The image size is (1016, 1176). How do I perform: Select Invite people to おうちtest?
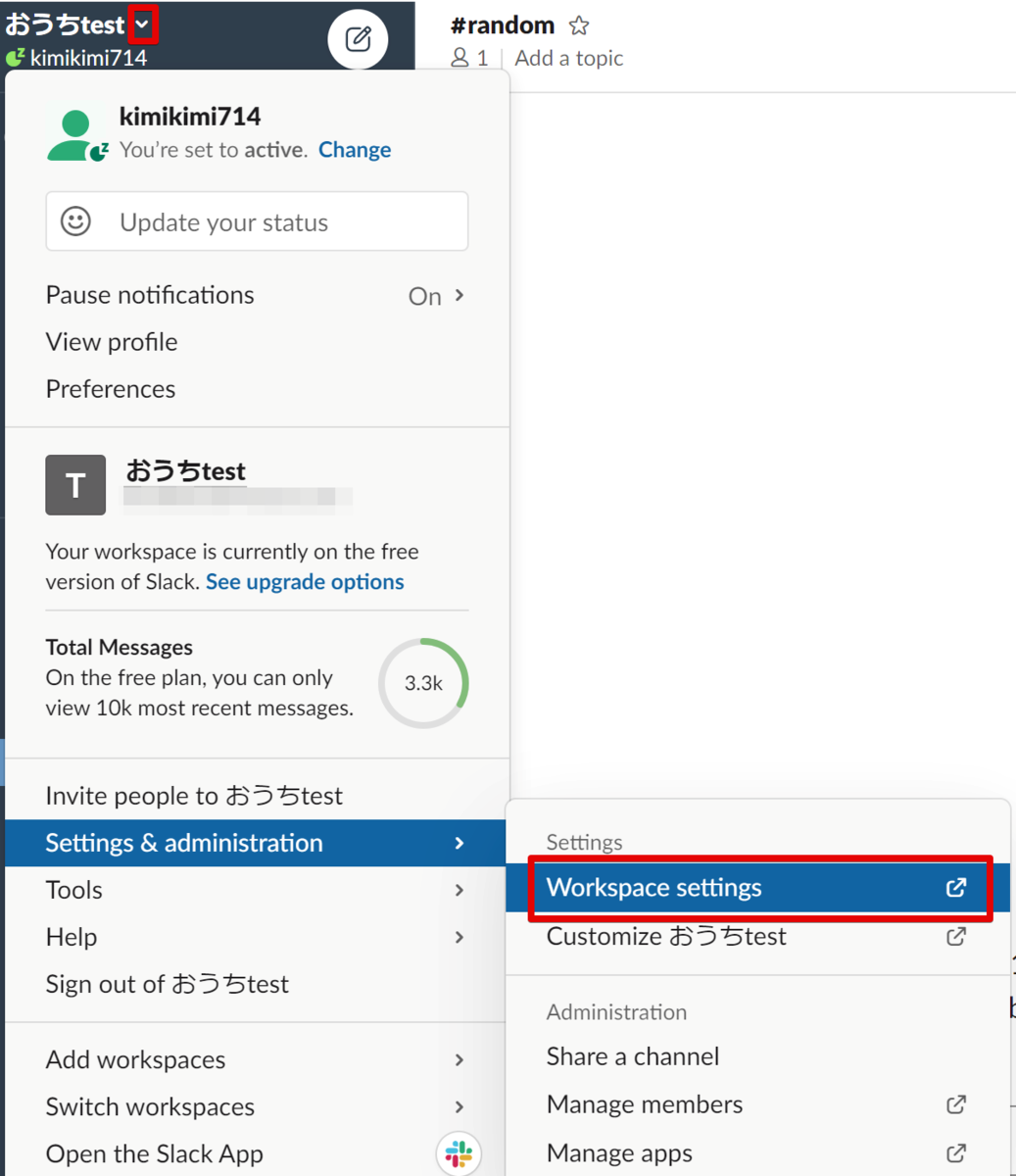coord(257,796)
